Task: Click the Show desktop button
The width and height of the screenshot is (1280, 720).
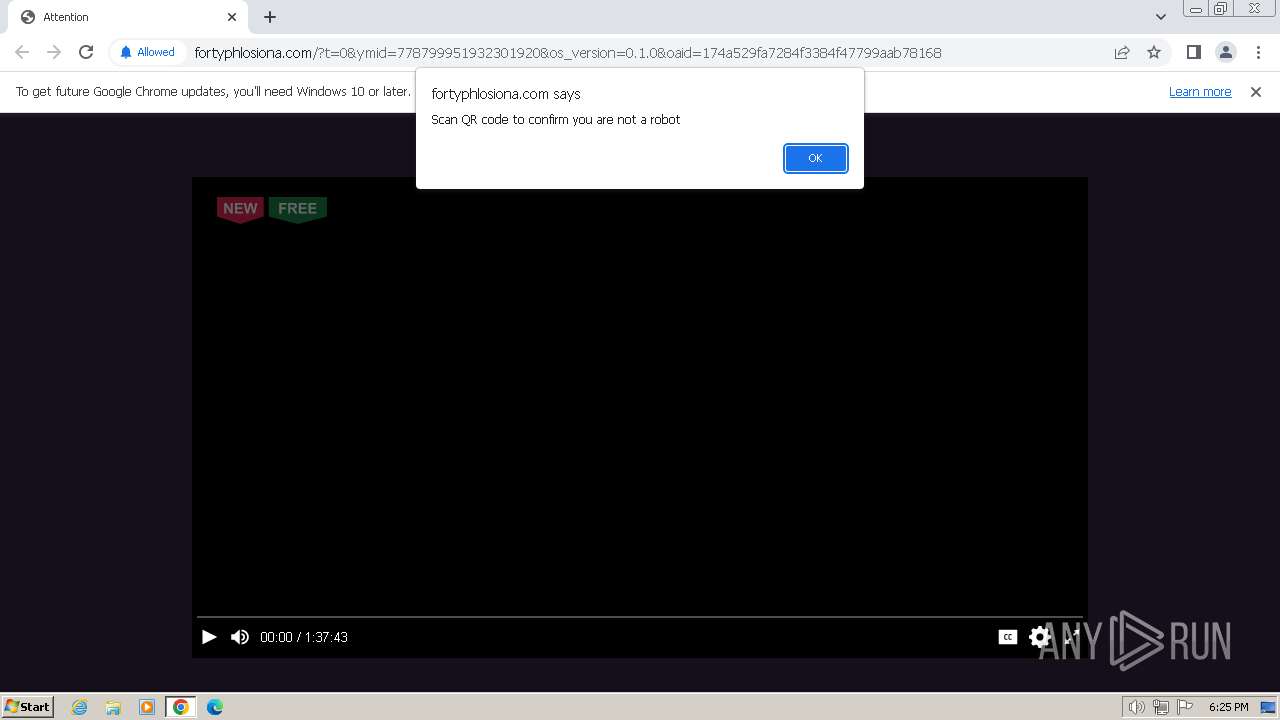Action: tap(1268, 707)
